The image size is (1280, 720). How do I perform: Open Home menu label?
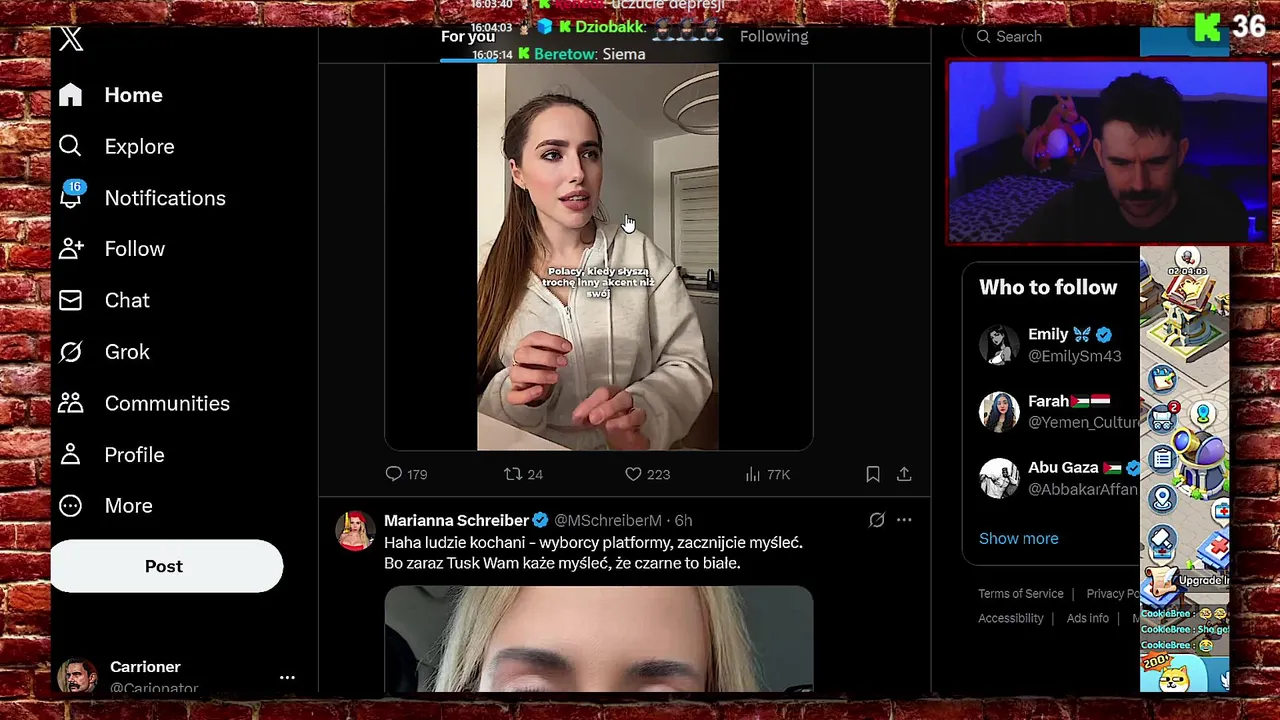pyautogui.click(x=134, y=95)
